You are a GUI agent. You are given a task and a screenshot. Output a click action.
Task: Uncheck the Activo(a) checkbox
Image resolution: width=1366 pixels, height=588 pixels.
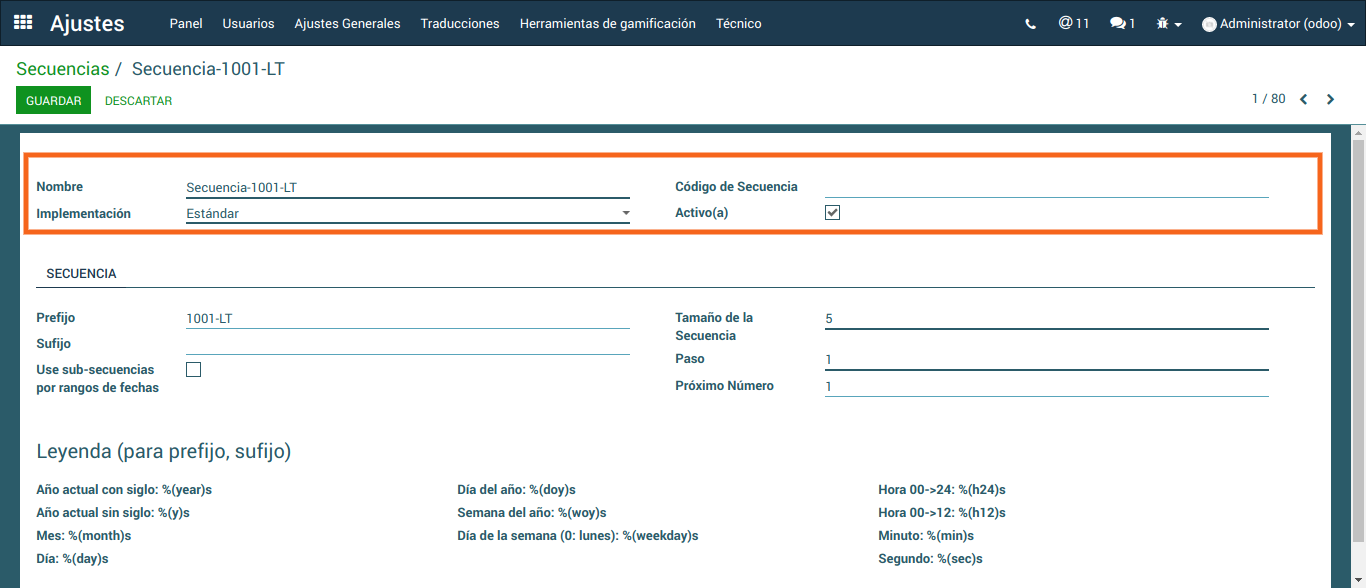[x=832, y=213]
